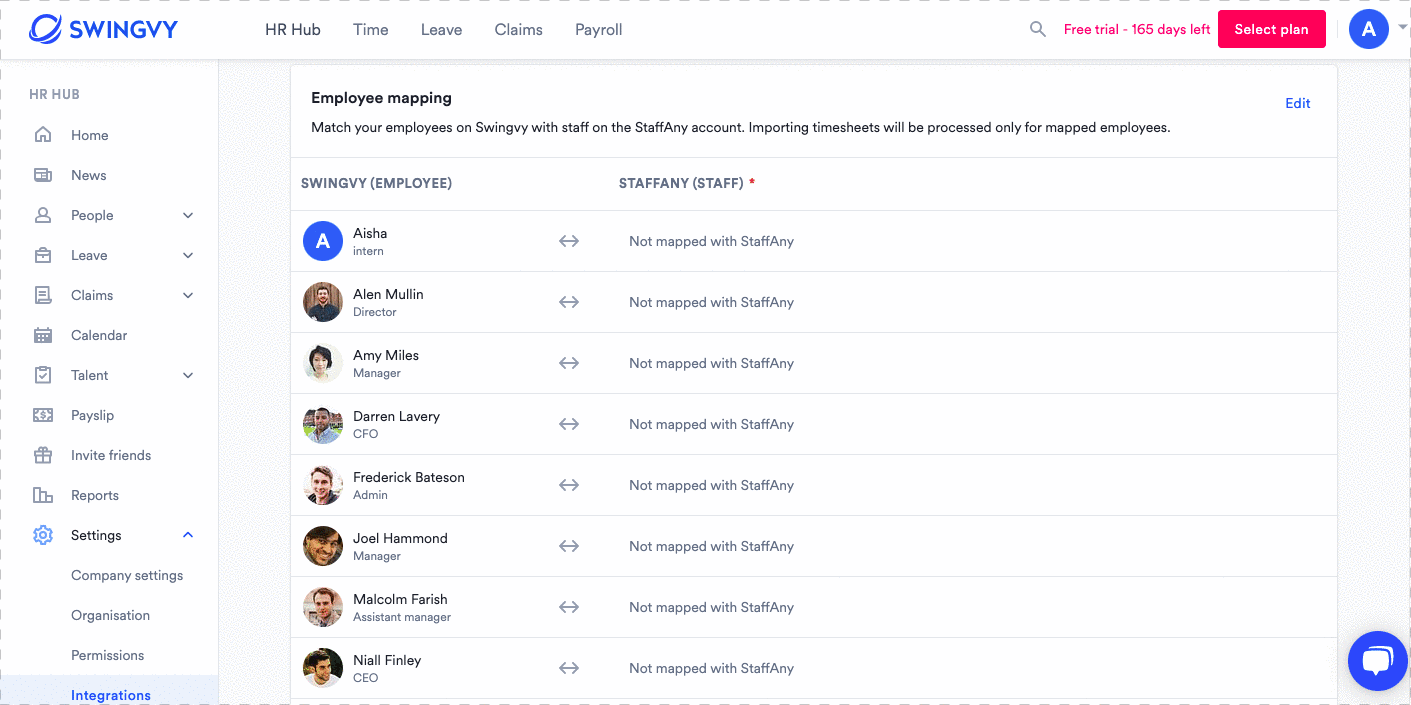
Task: Click the mapping arrows for Amy Miles
Action: coord(569,363)
